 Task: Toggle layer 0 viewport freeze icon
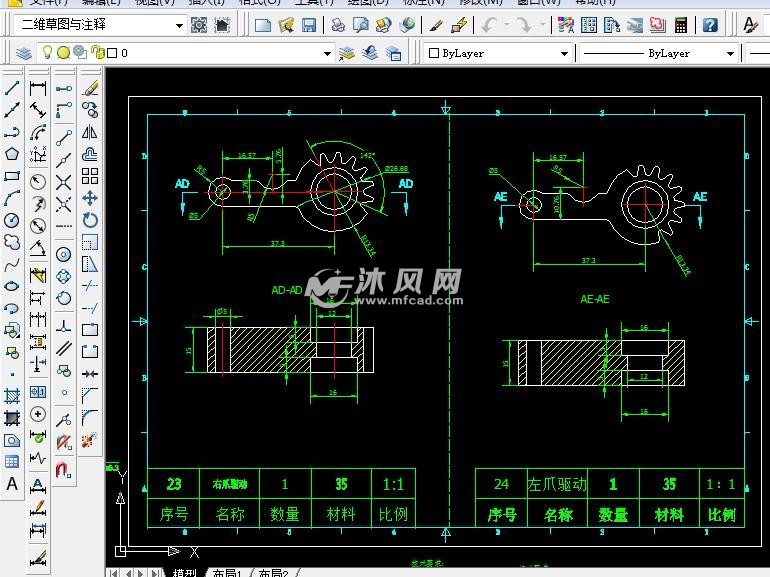pyautogui.click(x=80, y=52)
